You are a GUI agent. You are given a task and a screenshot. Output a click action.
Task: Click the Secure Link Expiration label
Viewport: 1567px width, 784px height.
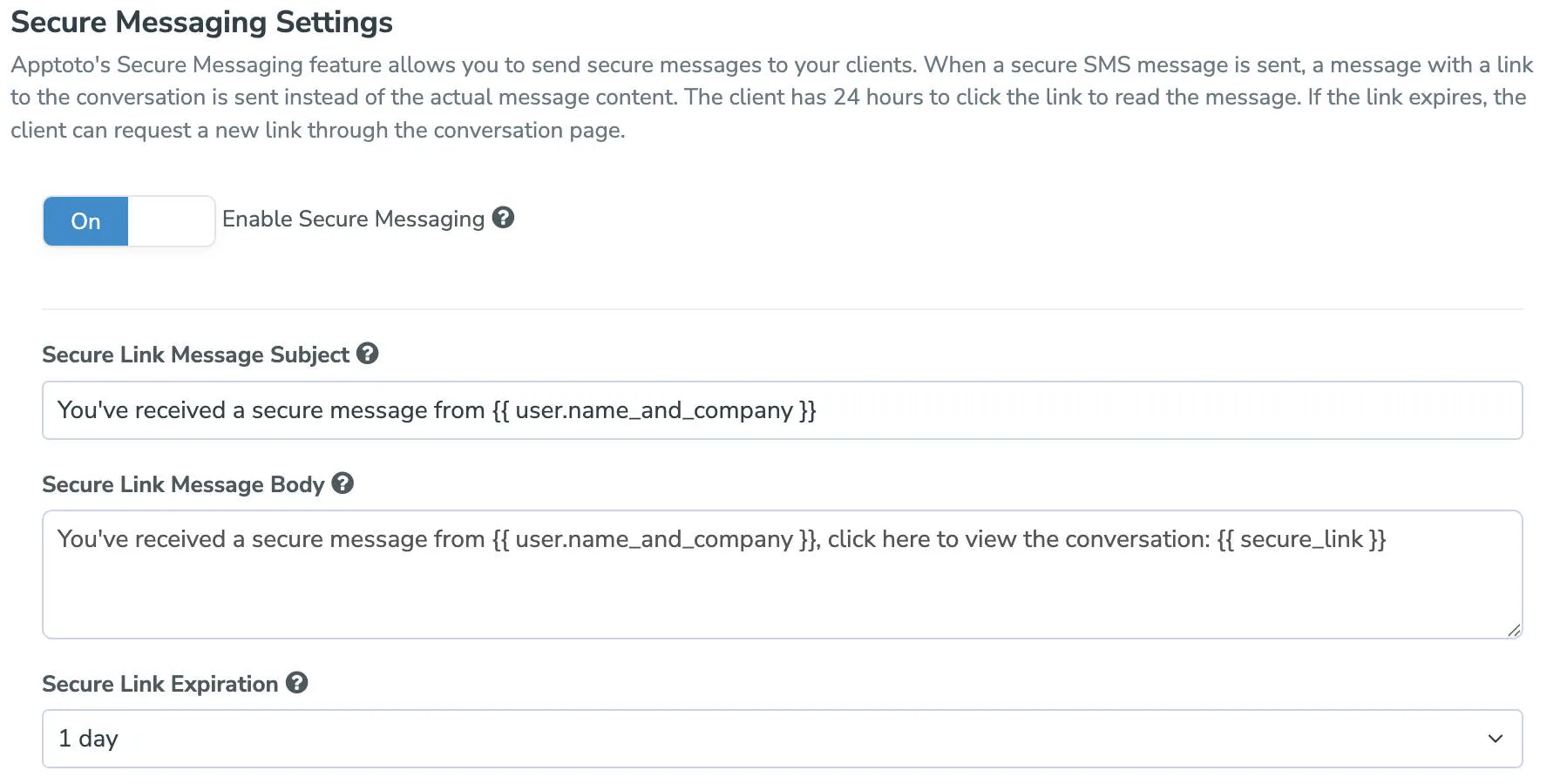(x=162, y=683)
